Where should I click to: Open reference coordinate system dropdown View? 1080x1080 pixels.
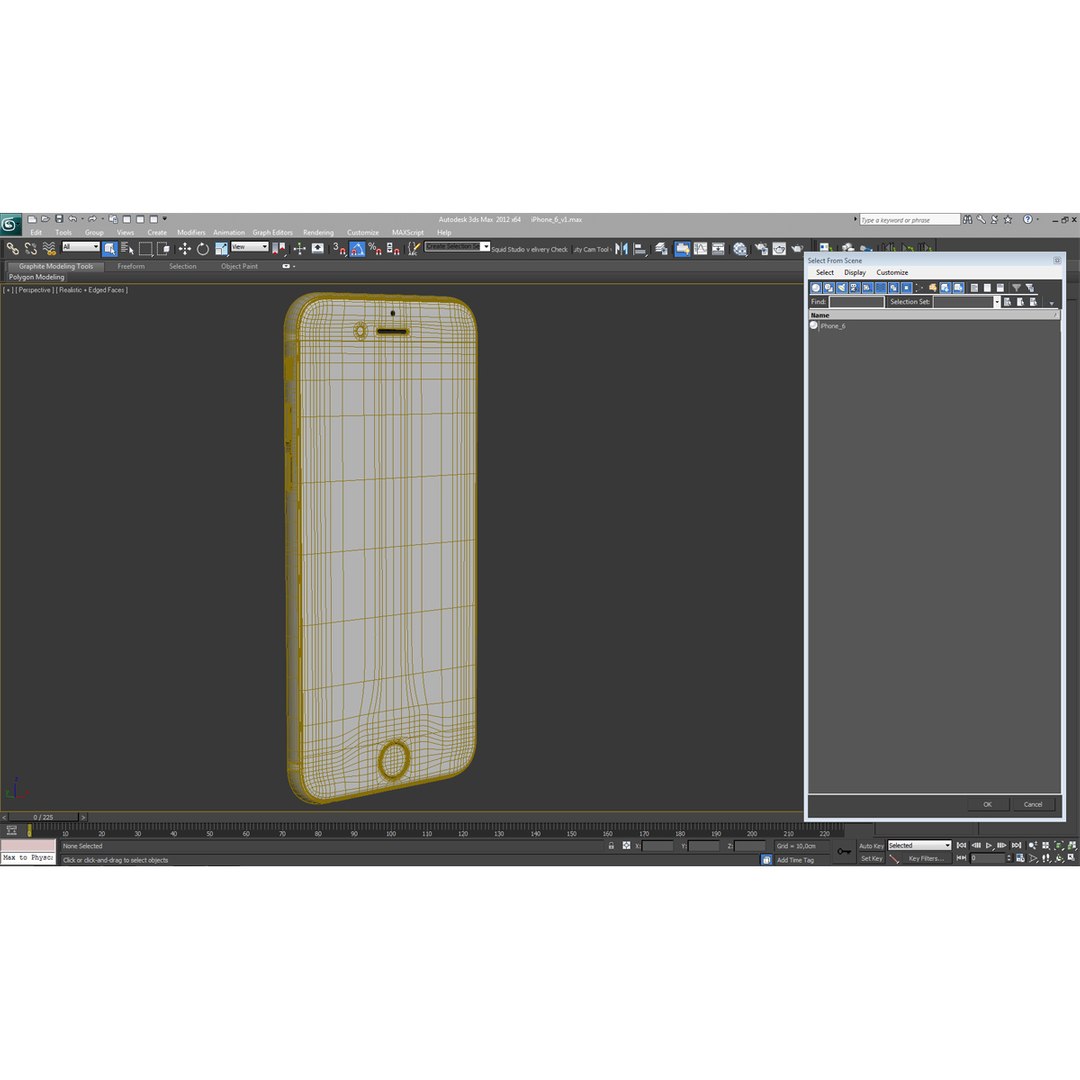click(249, 247)
